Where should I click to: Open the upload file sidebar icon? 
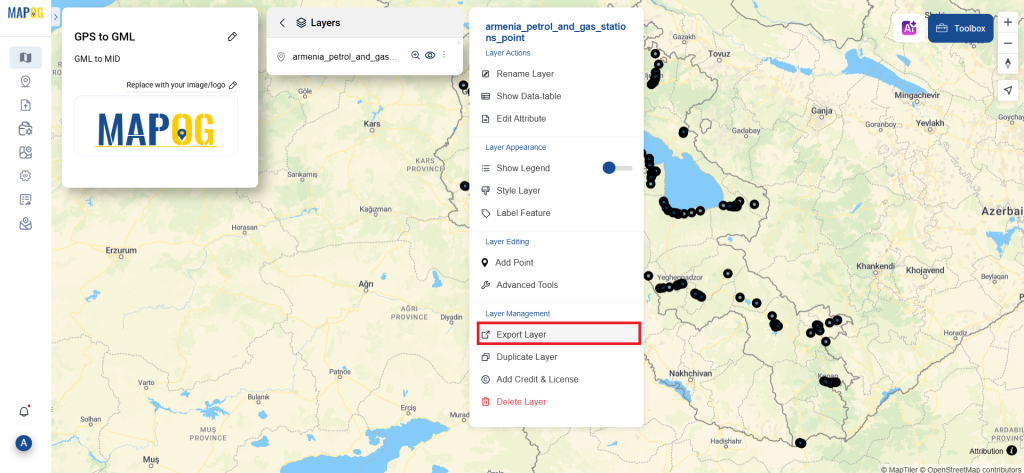point(25,105)
